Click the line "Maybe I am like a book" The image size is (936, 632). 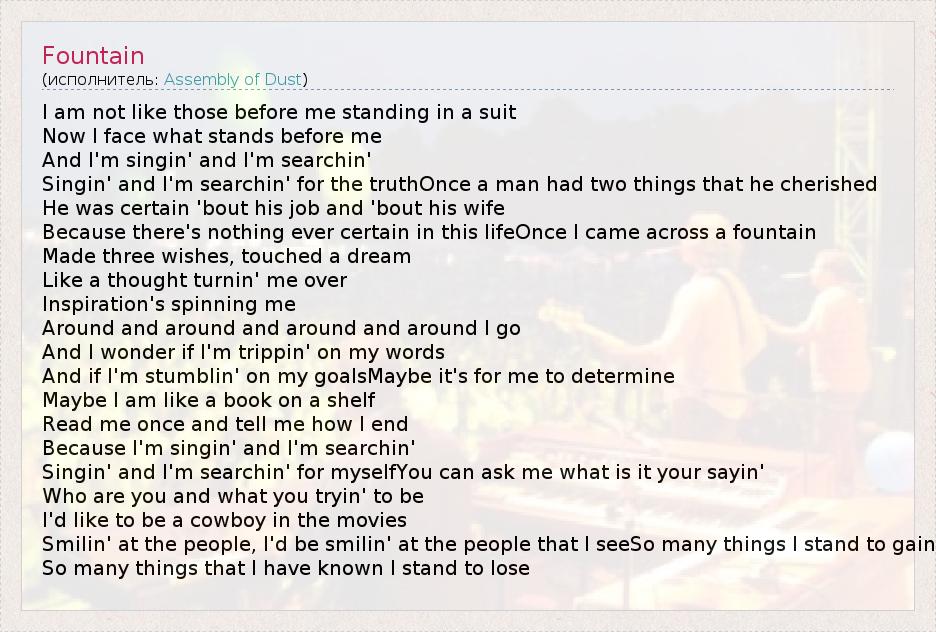pyautogui.click(x=209, y=400)
